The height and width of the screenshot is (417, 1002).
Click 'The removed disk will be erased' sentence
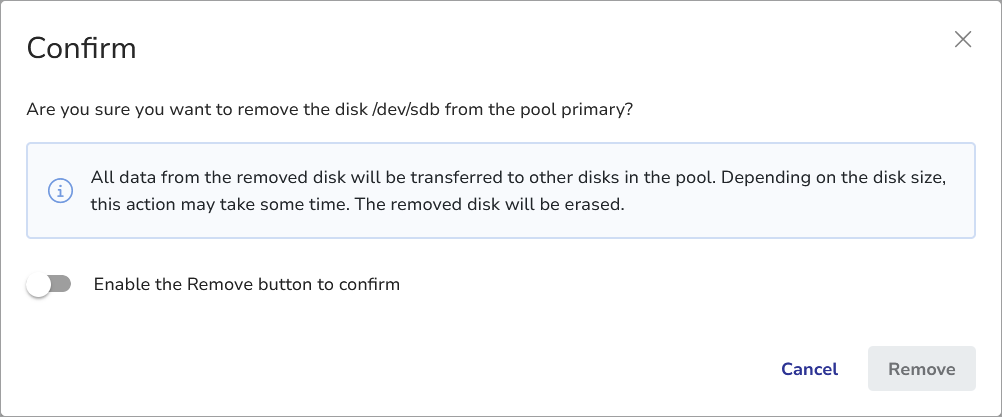(527, 204)
